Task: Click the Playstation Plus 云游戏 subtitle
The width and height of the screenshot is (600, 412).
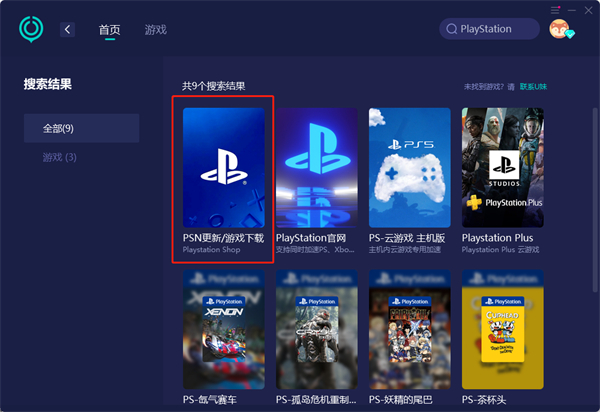Action: (501, 250)
